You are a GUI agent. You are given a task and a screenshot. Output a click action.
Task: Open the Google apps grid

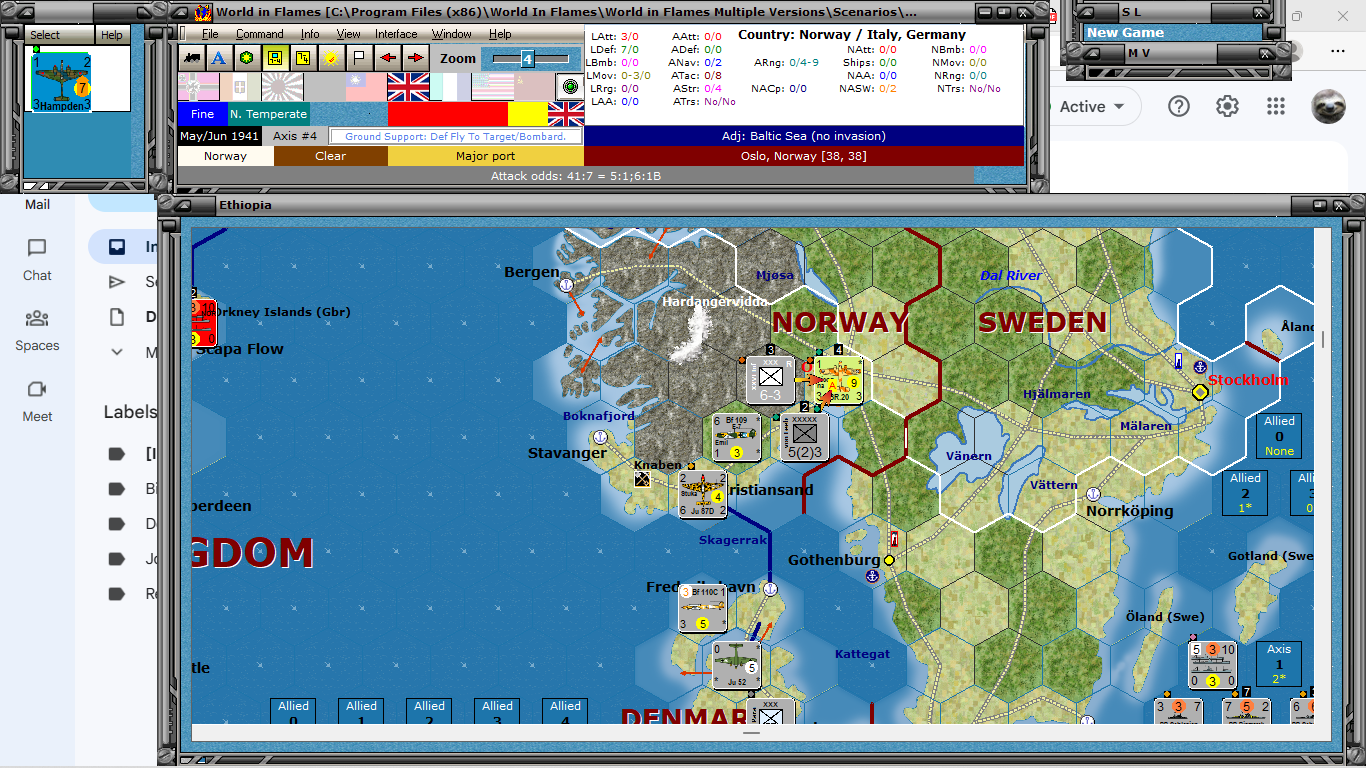point(1275,106)
